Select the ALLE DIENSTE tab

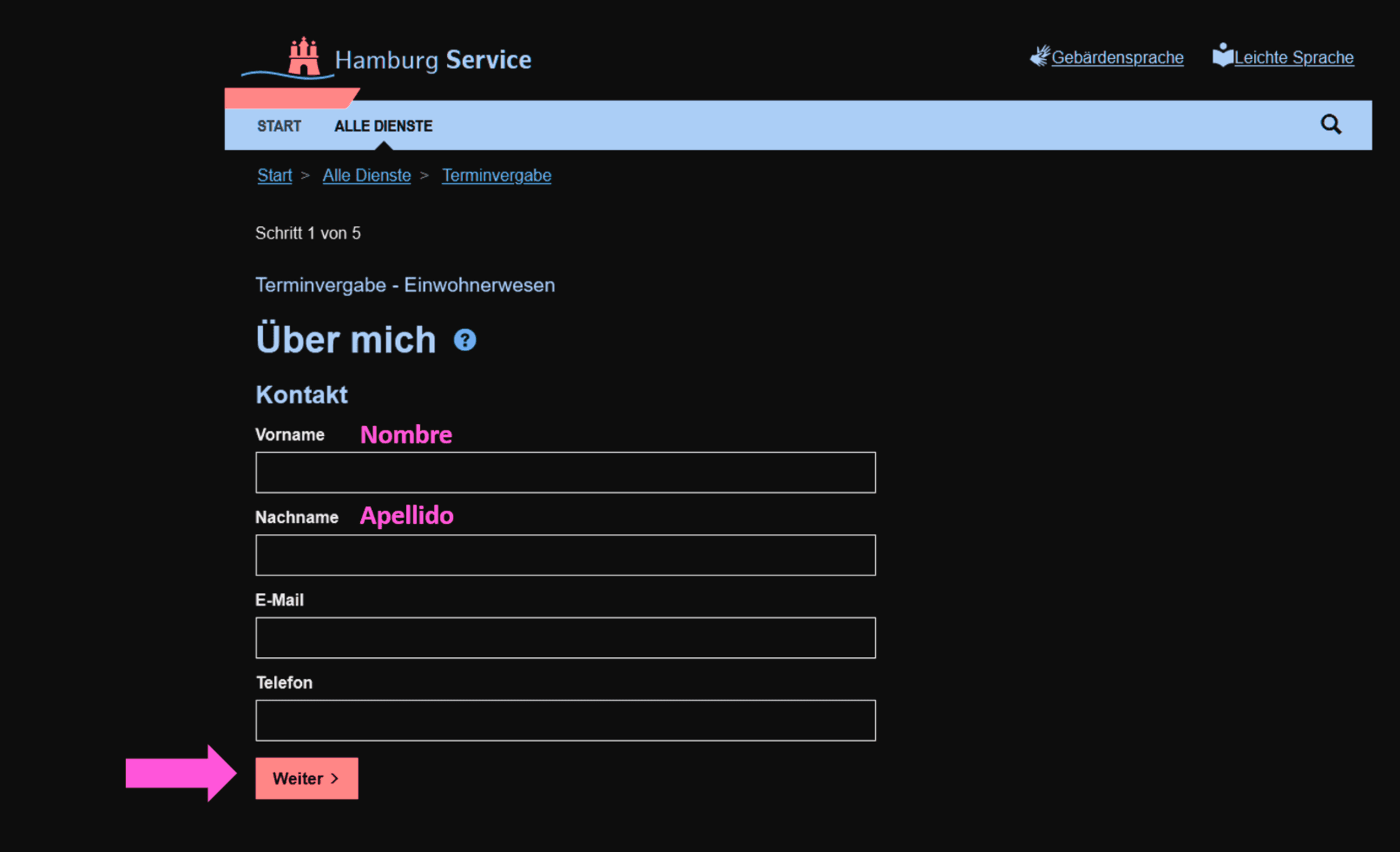[383, 125]
